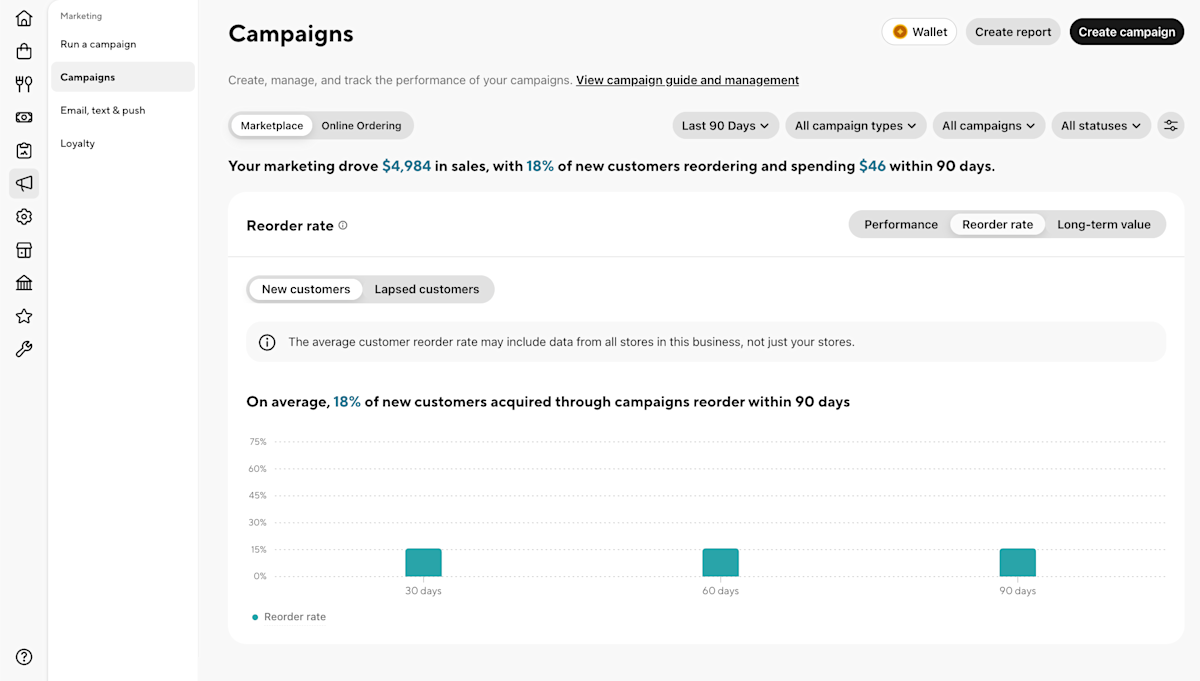This screenshot has width=1200, height=681.
Task: Select Lapsed customers segment
Action: click(427, 289)
